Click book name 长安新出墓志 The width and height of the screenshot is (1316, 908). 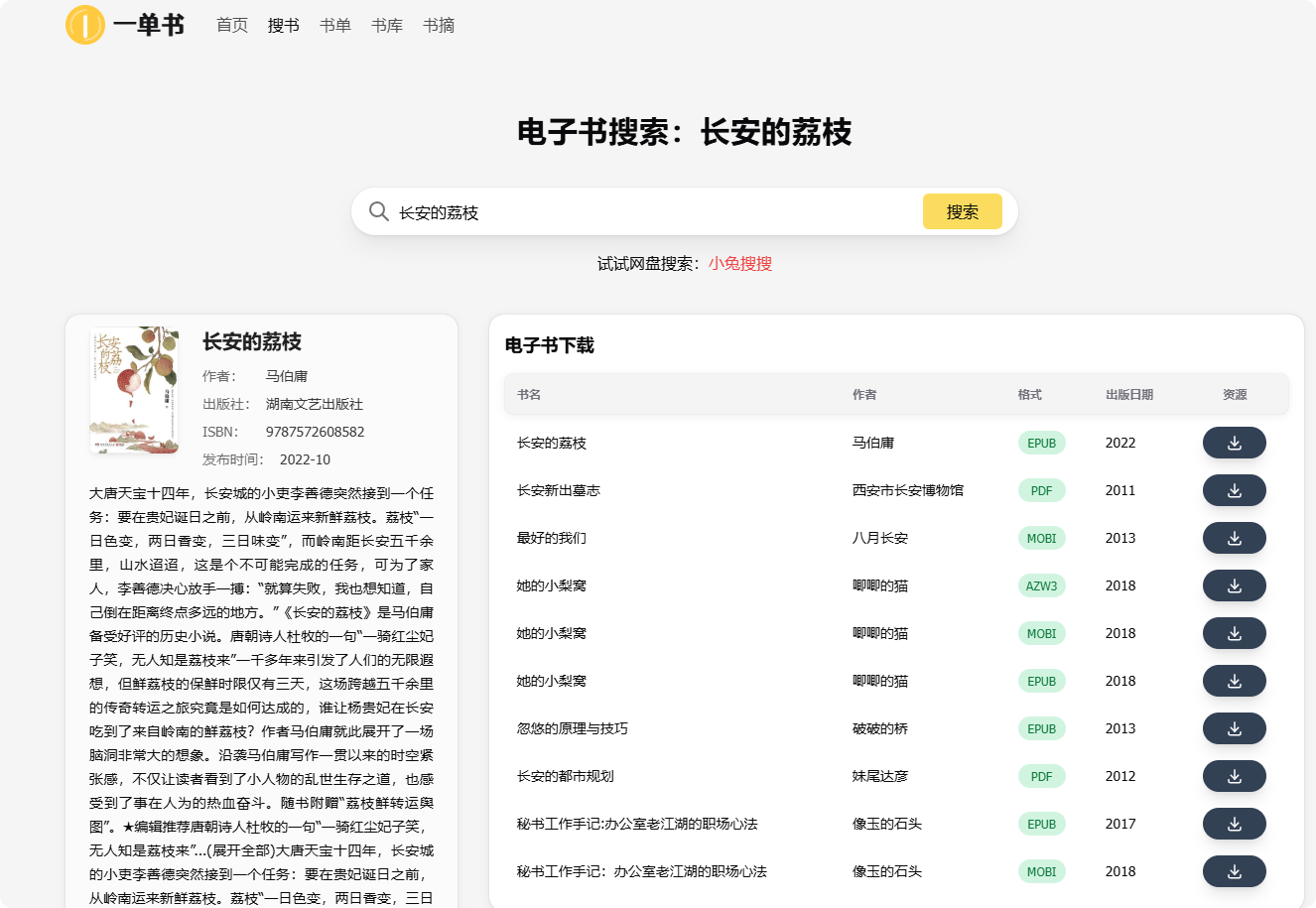(x=559, y=490)
